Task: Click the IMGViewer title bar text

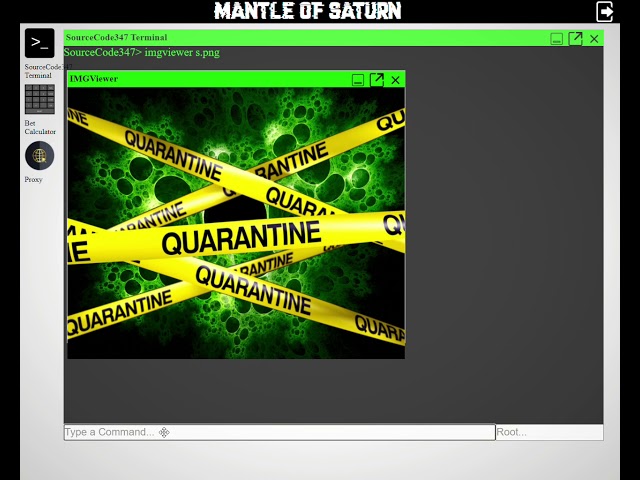Action: pos(94,79)
